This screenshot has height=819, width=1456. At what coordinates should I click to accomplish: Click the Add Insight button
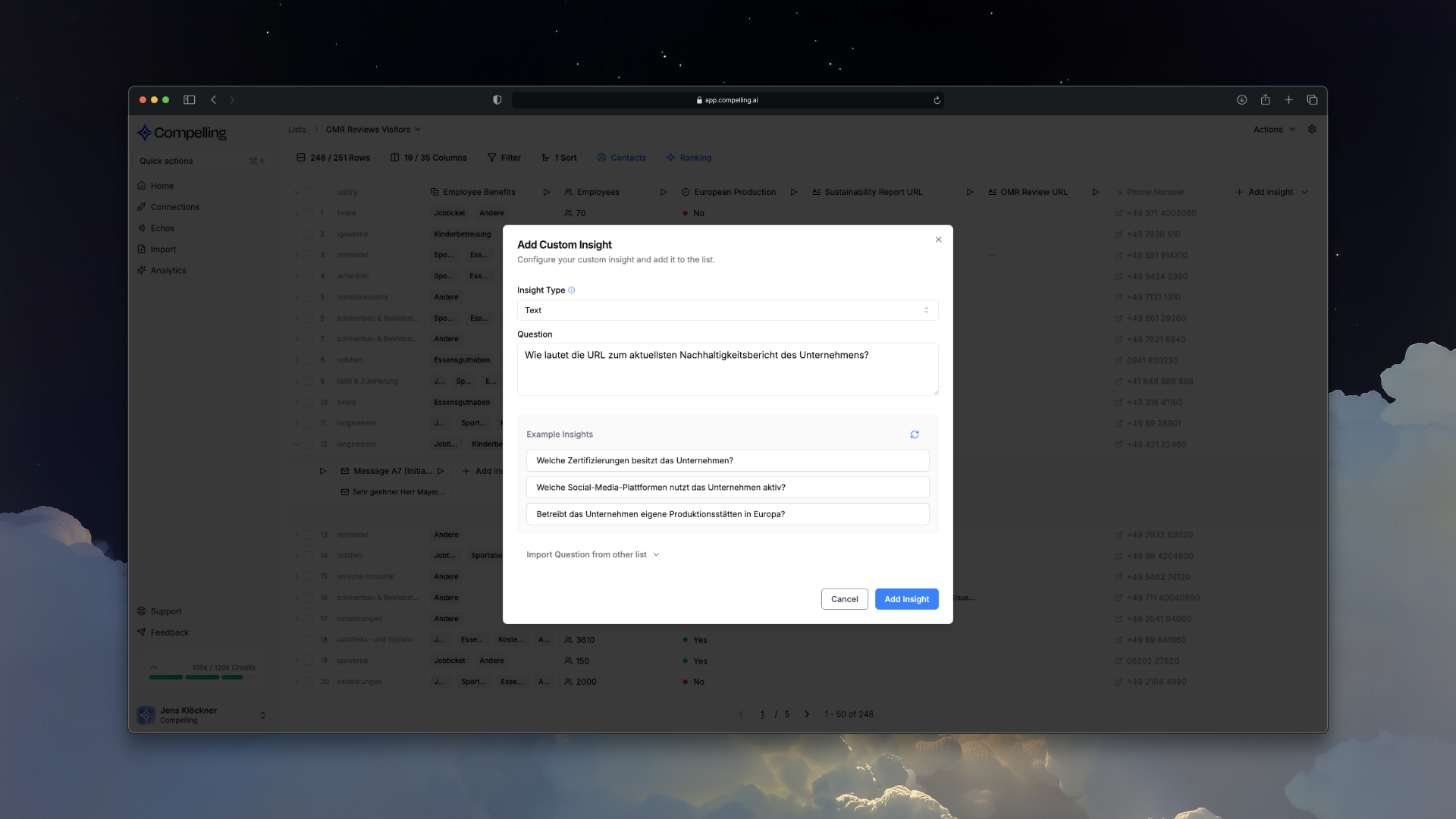coord(906,599)
